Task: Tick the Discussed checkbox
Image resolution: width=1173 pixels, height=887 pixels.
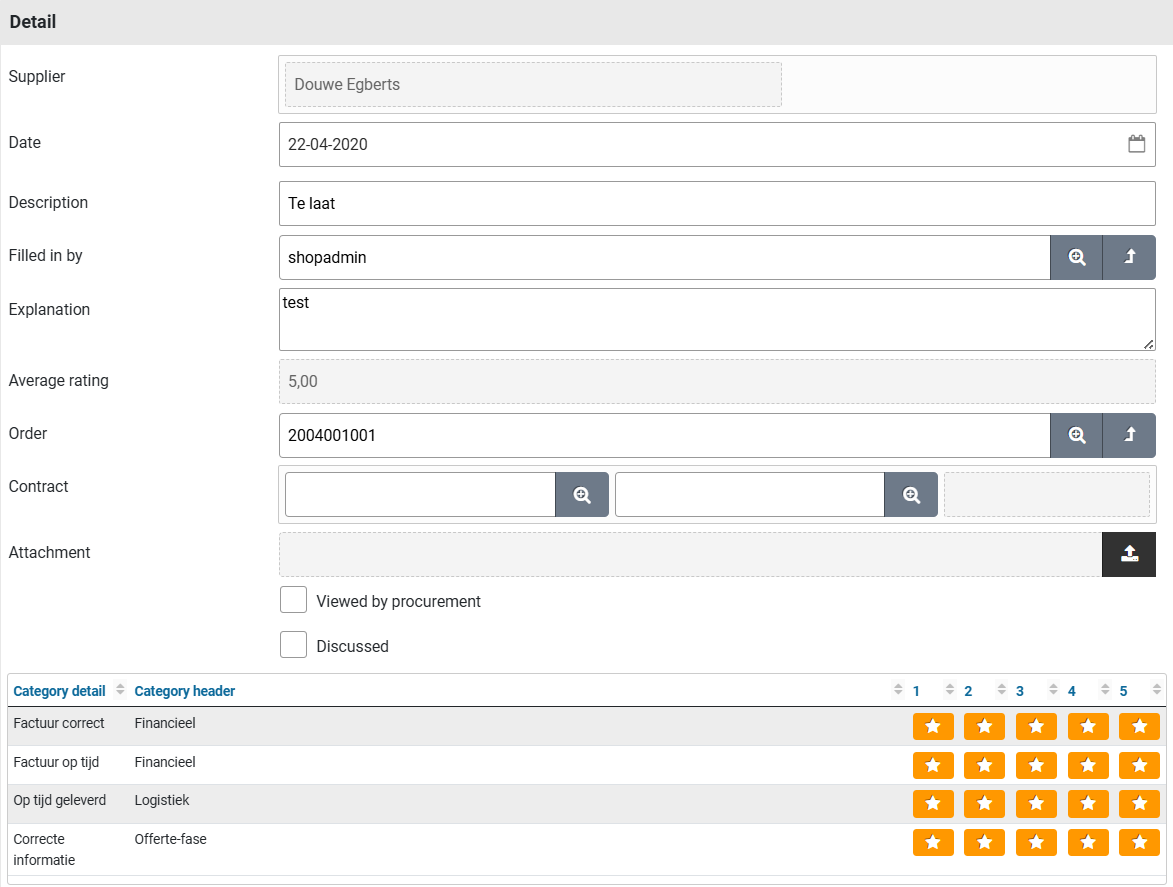Action: point(293,645)
